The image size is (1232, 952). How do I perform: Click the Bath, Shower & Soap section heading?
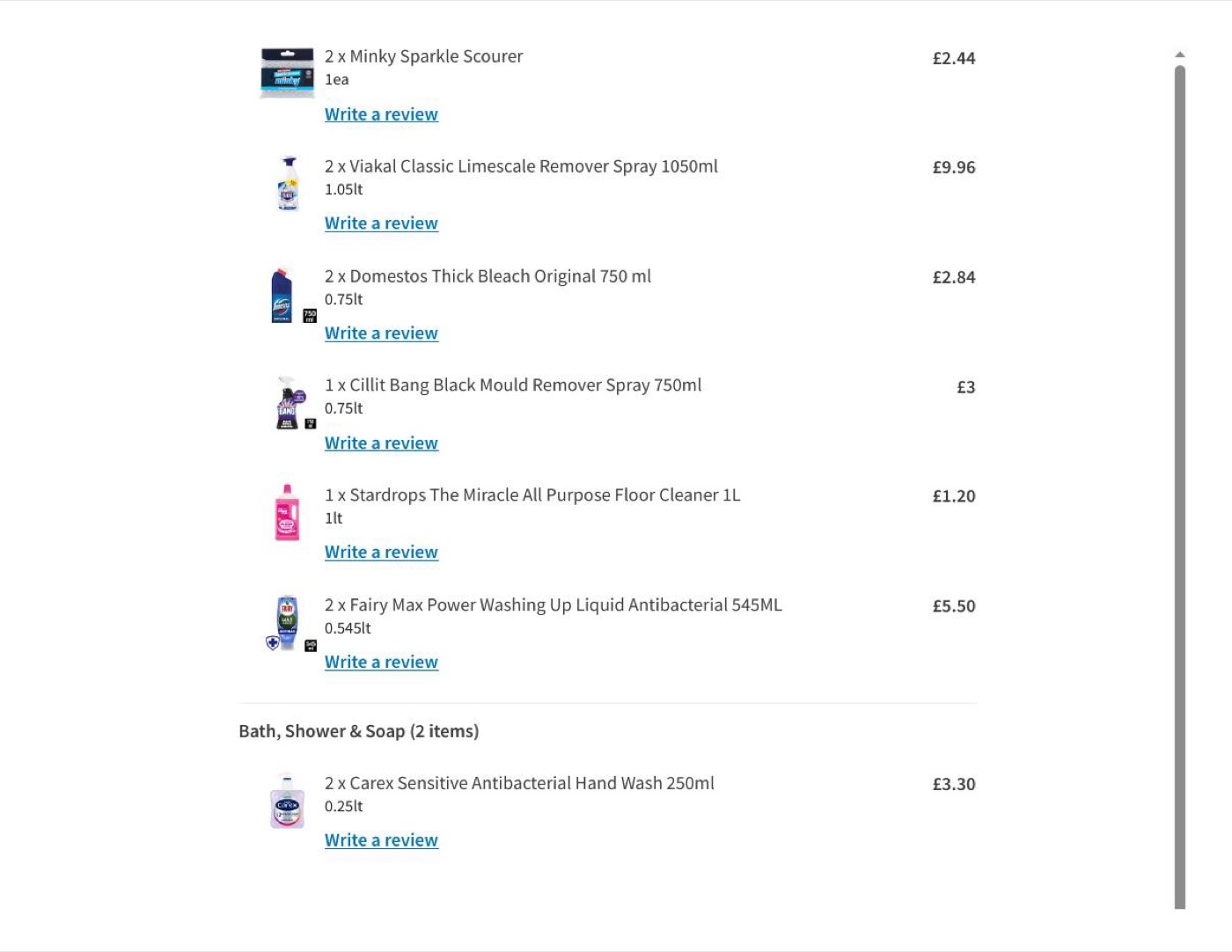[x=359, y=731]
